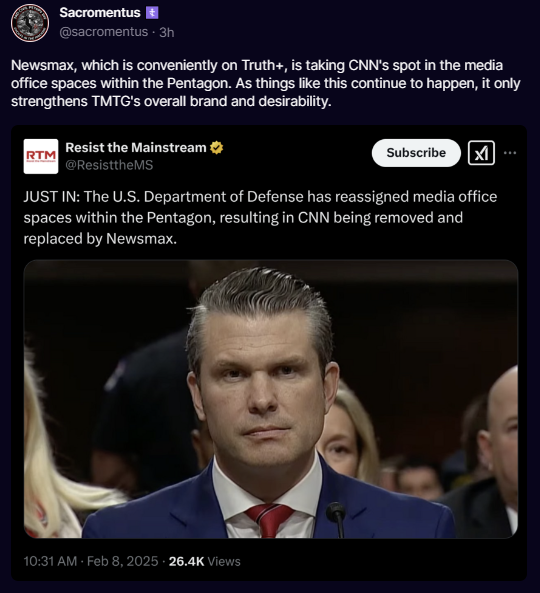Open the quoted tweet text beginning JUST IN
Screen dimensions: 540x593
click(260, 218)
